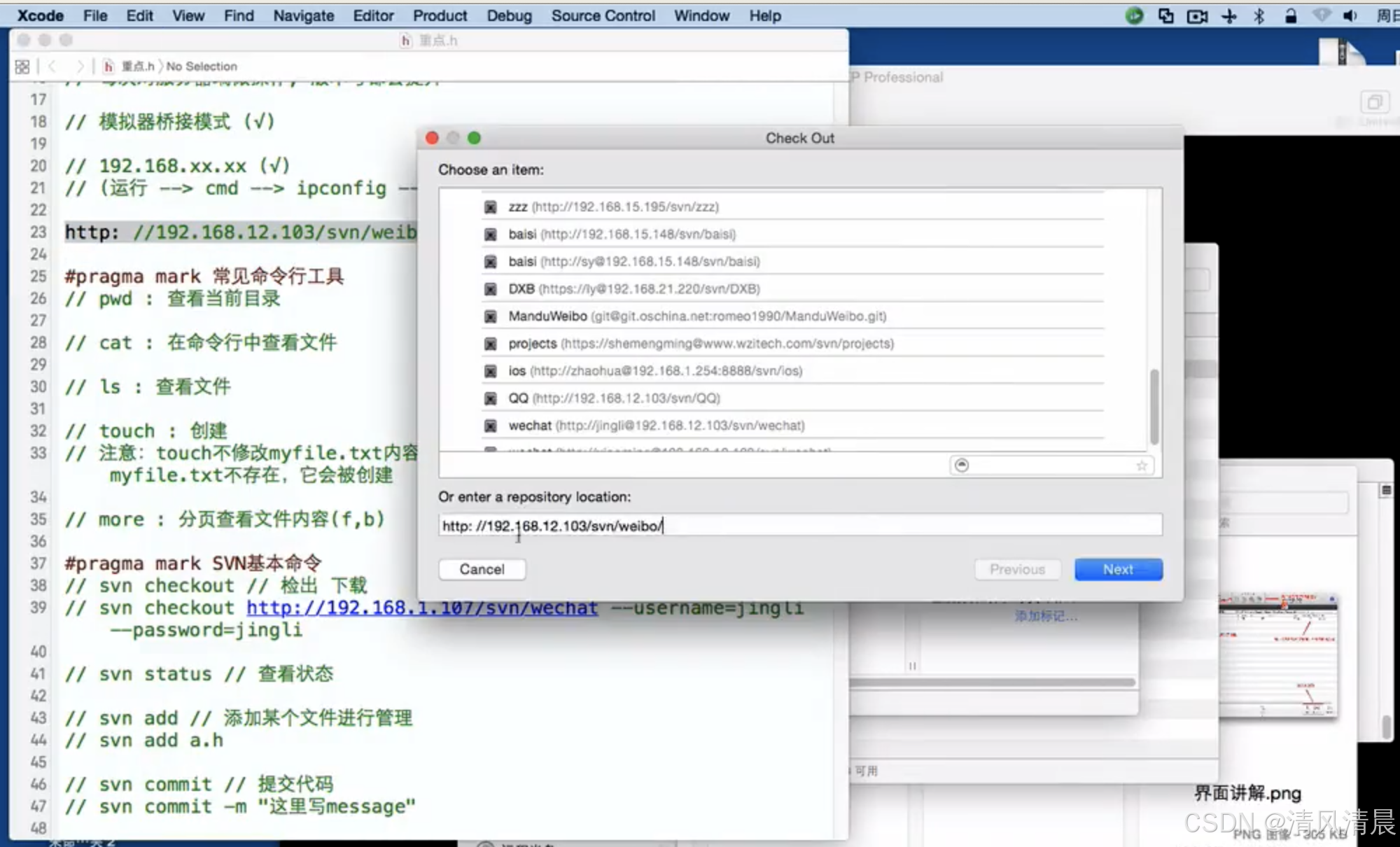
Task: Open the Source Control menu
Action: [603, 15]
